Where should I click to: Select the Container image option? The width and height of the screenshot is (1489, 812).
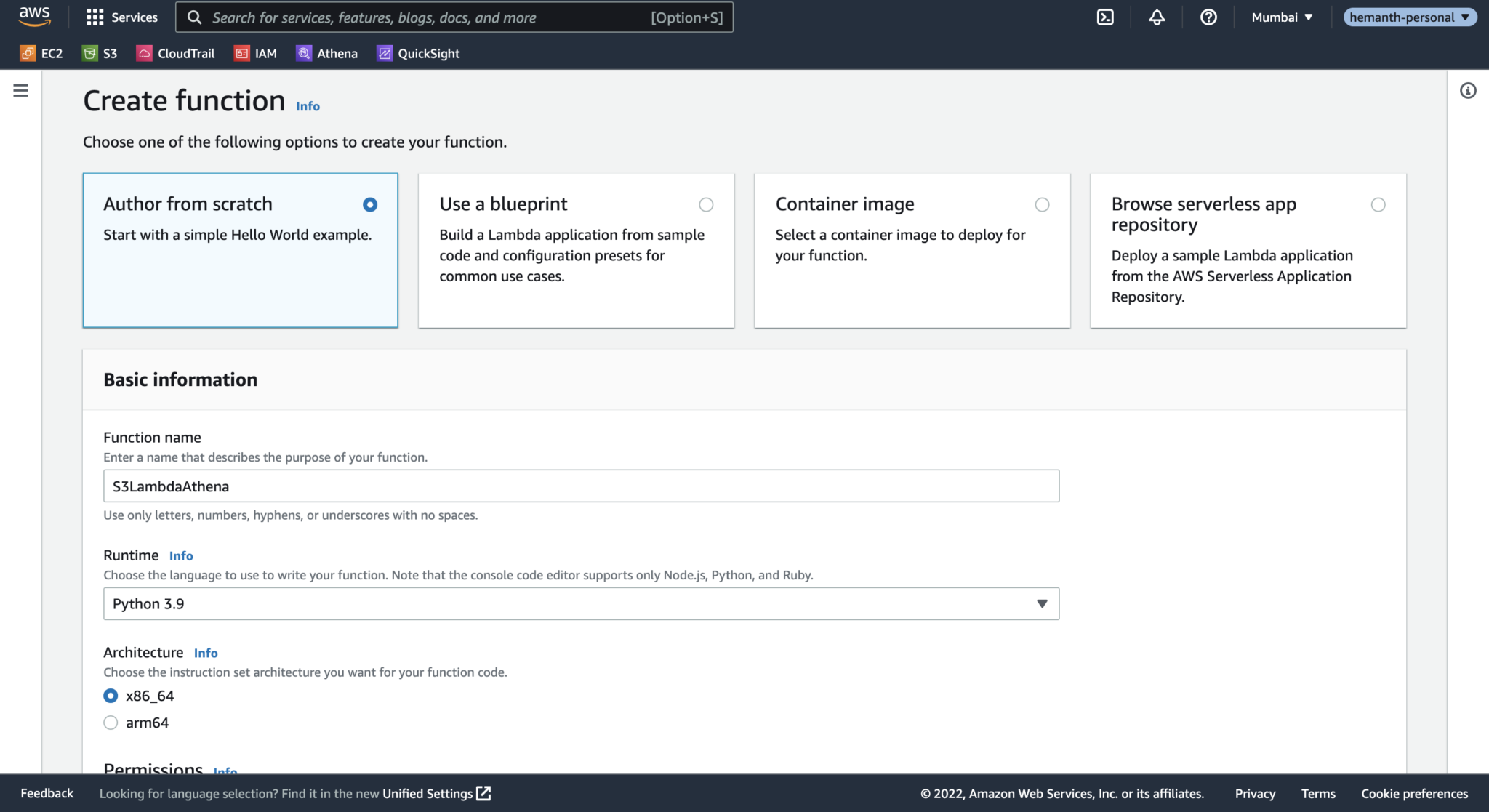[x=1042, y=204]
